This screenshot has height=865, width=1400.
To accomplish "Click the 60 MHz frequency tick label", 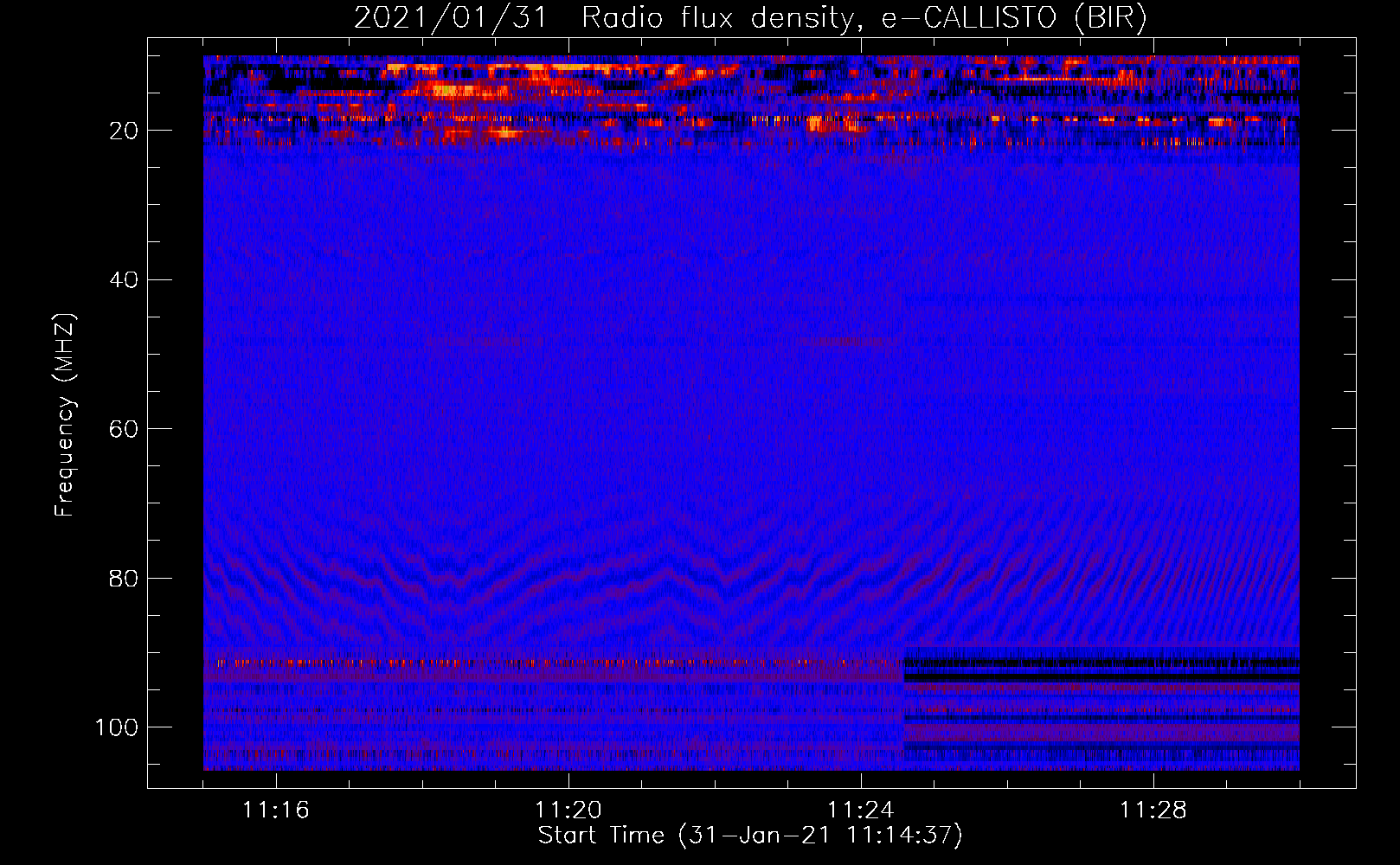I will [x=124, y=429].
